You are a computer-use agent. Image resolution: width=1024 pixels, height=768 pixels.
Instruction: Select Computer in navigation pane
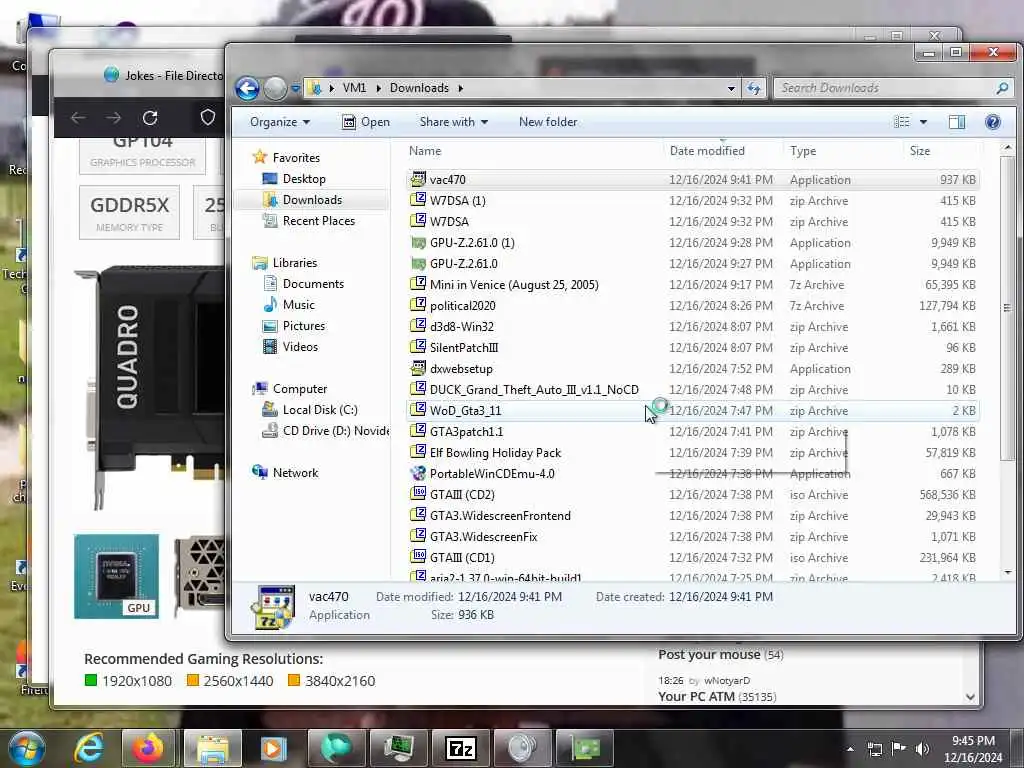pyautogui.click(x=300, y=389)
